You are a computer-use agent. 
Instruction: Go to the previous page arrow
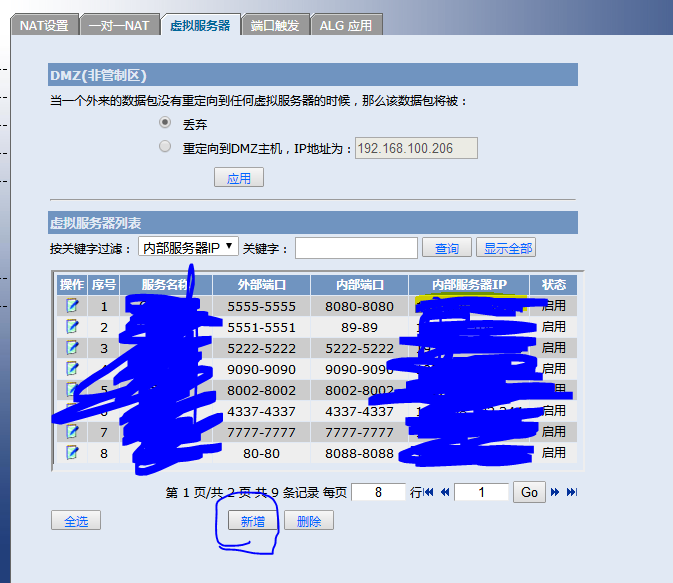[445, 492]
